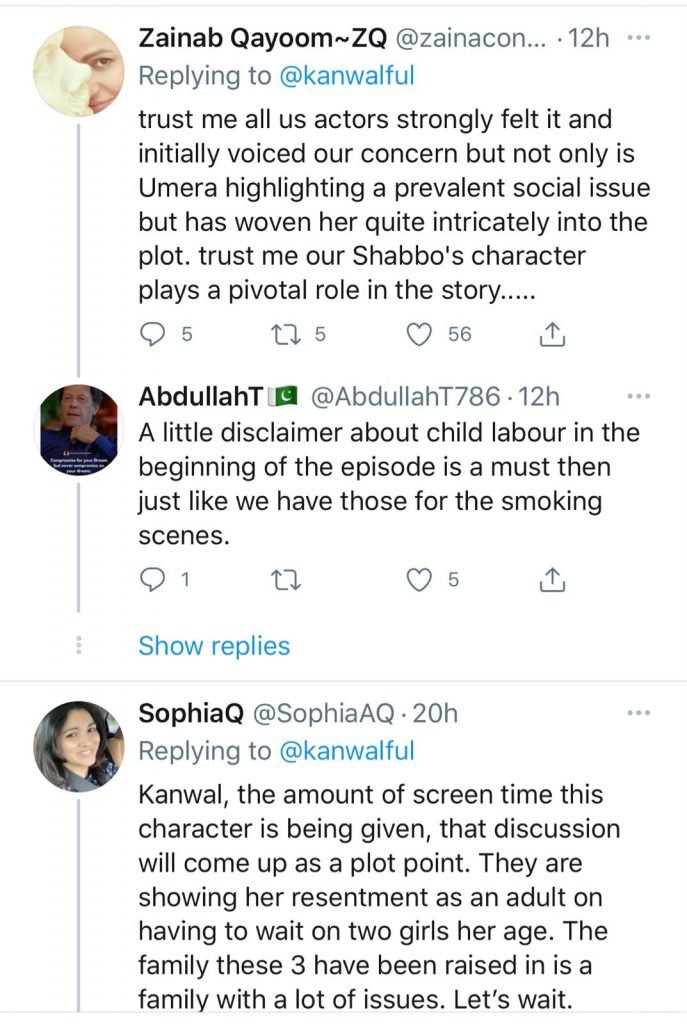View AbdullahT's profile picture
687x1024 pixels.
click(78, 429)
